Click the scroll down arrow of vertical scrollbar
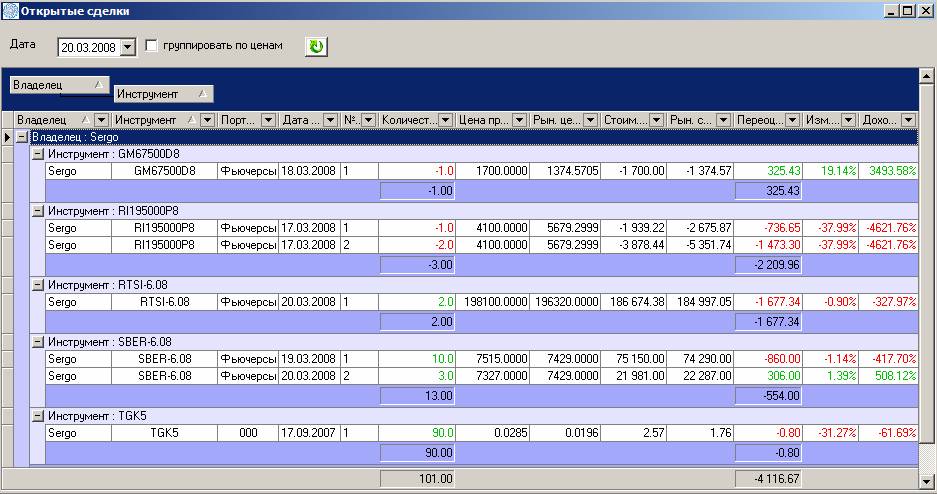This screenshot has width=937, height=494. 926,480
